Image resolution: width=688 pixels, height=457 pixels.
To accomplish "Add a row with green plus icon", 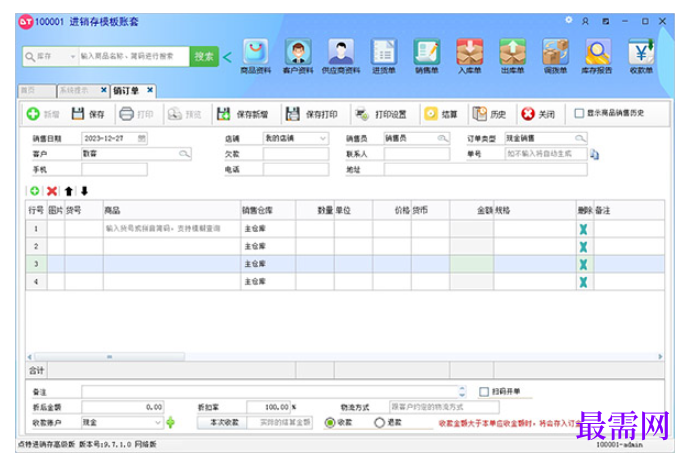I will [x=35, y=191].
